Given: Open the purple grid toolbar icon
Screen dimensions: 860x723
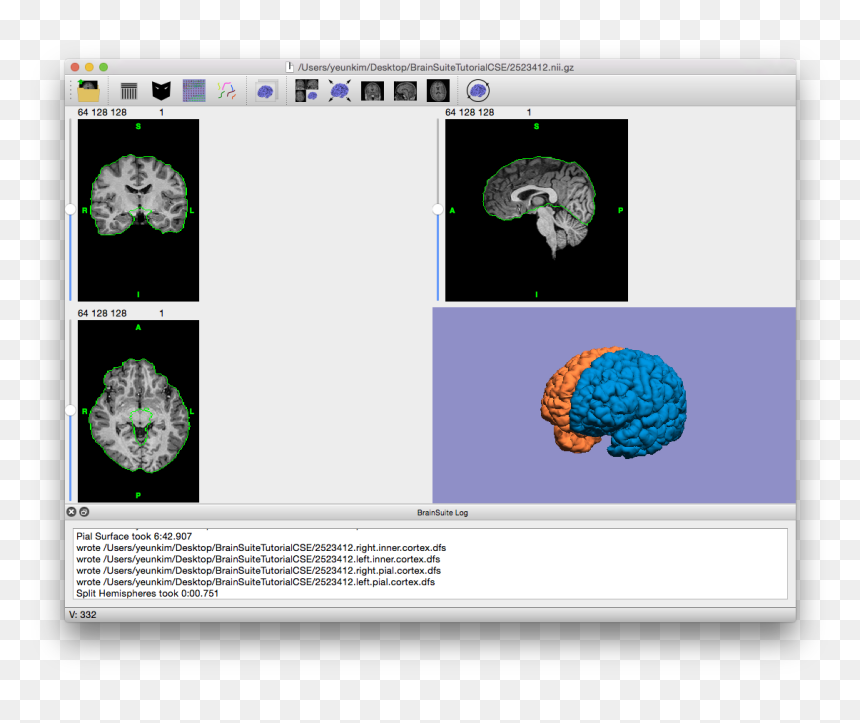Looking at the screenshot, I should [x=194, y=91].
